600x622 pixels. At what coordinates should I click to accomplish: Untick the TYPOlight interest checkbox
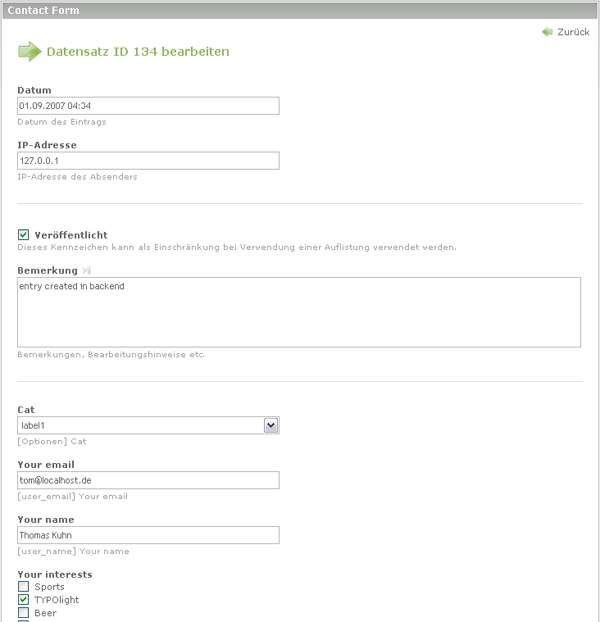[x=24, y=600]
